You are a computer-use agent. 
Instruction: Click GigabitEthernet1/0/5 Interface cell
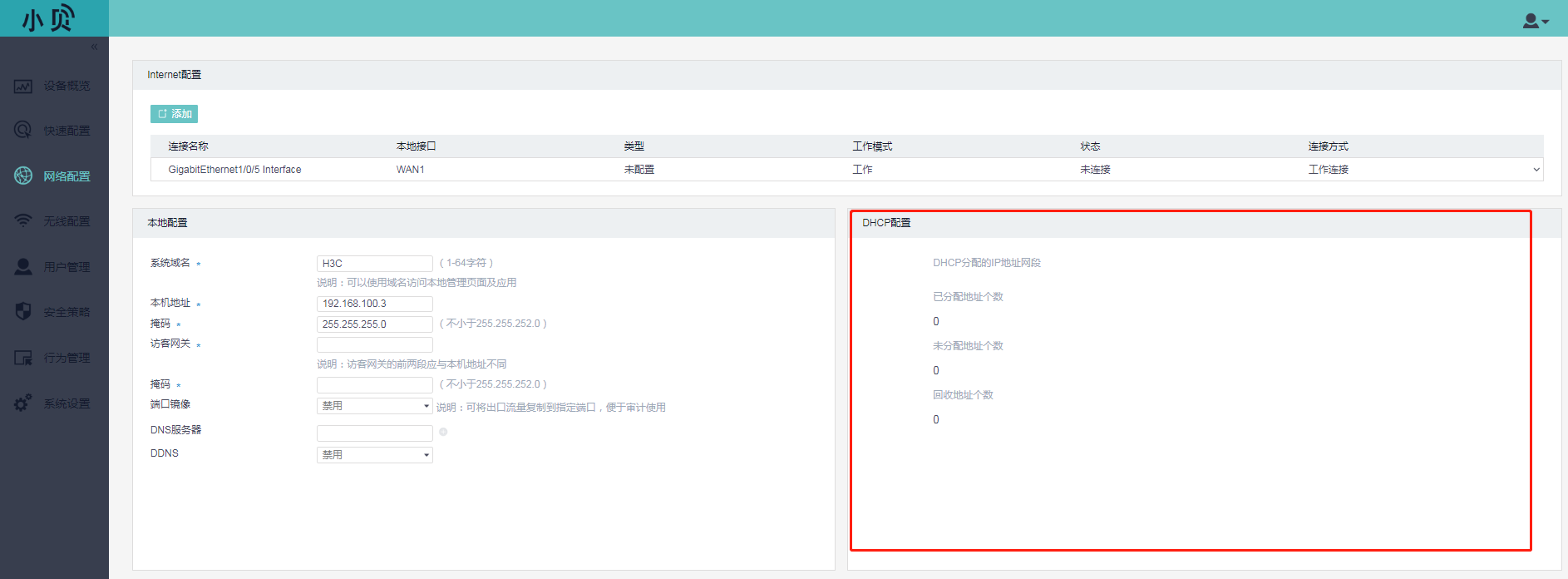pos(234,170)
